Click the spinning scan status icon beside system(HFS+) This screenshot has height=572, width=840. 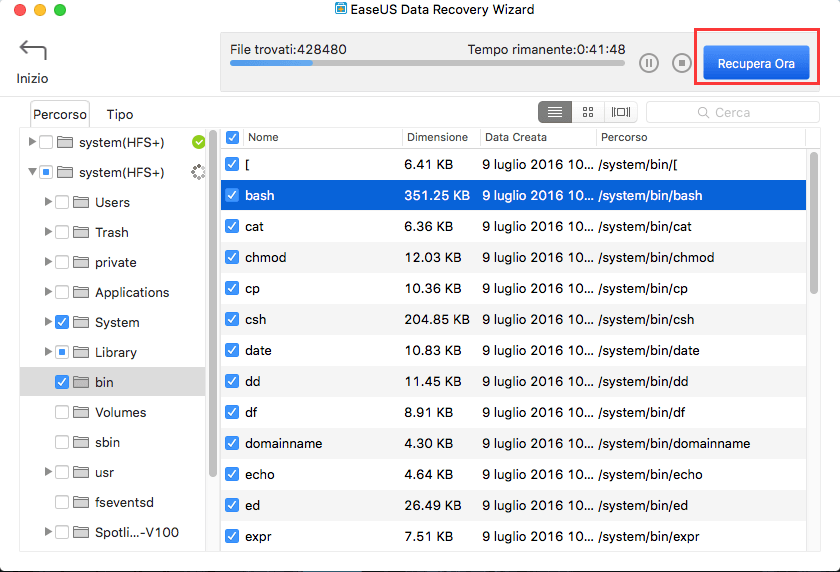point(199,172)
